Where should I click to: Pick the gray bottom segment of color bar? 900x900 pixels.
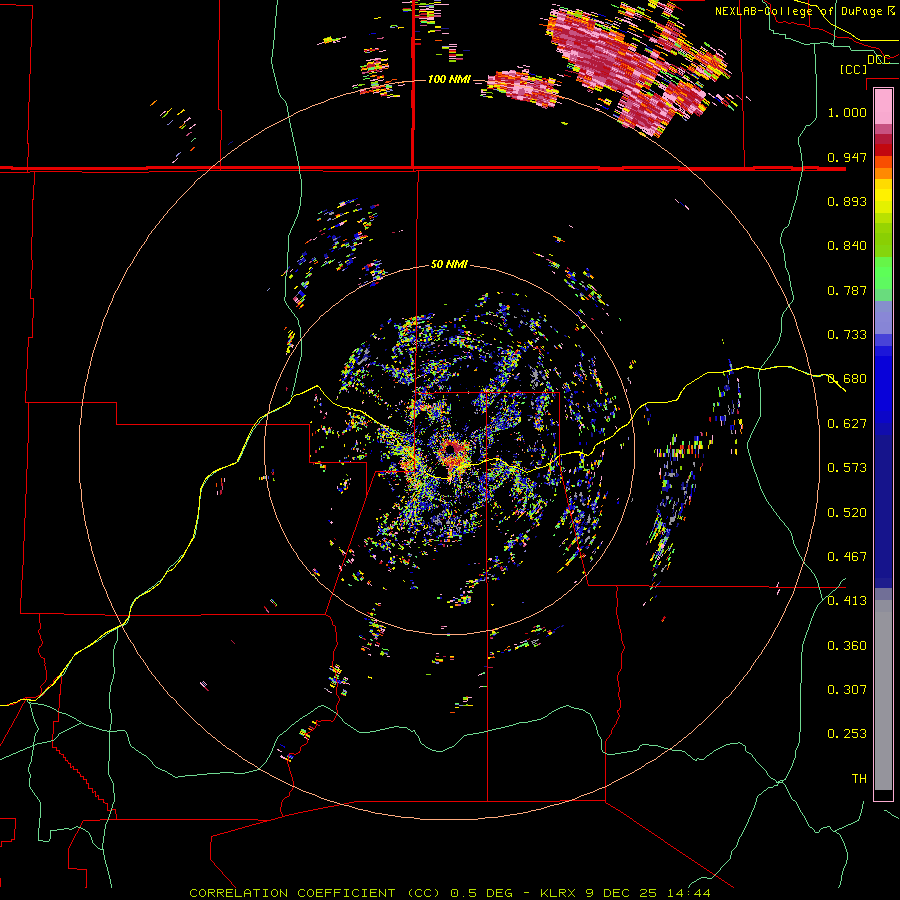point(883,695)
